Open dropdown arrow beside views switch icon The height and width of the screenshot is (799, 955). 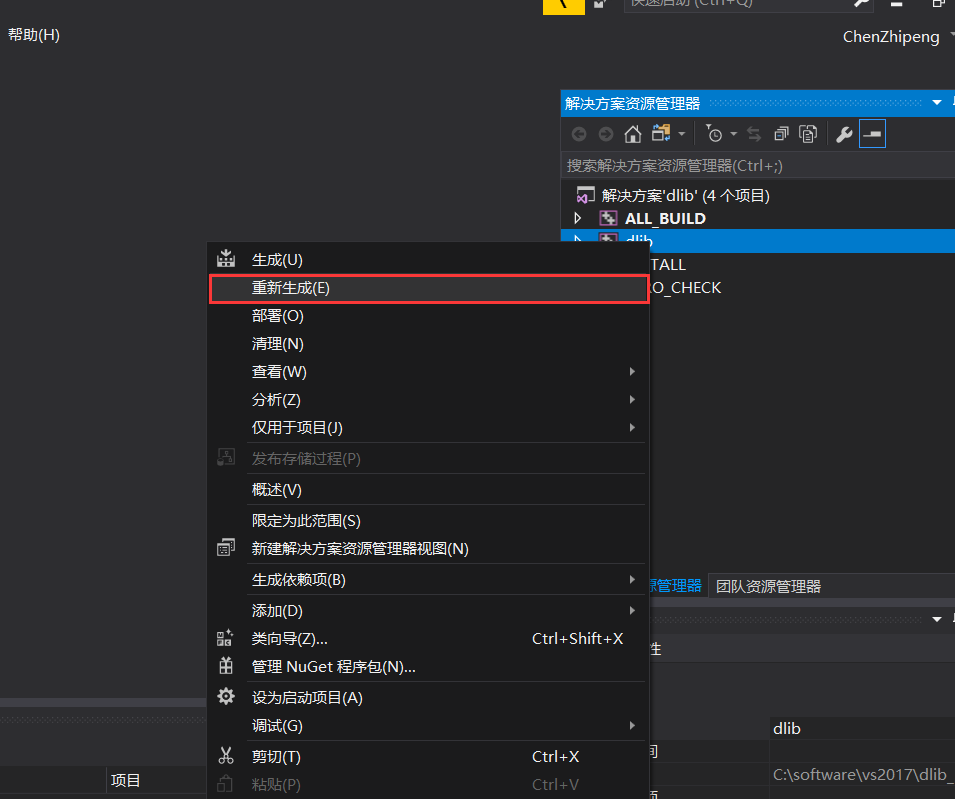682,134
